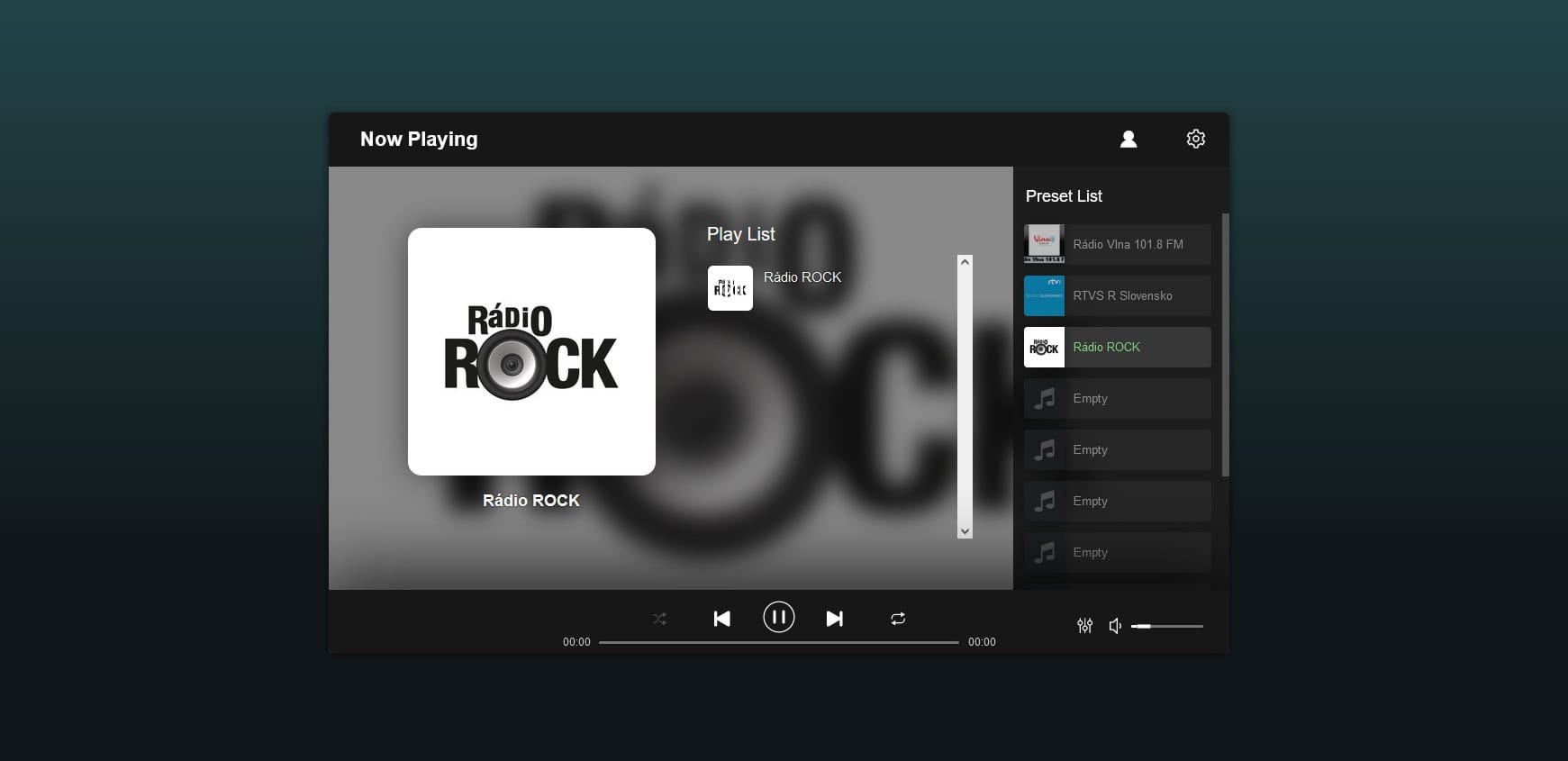Toggle shuffle mode
This screenshot has height=761, width=1568.
pyautogui.click(x=659, y=619)
